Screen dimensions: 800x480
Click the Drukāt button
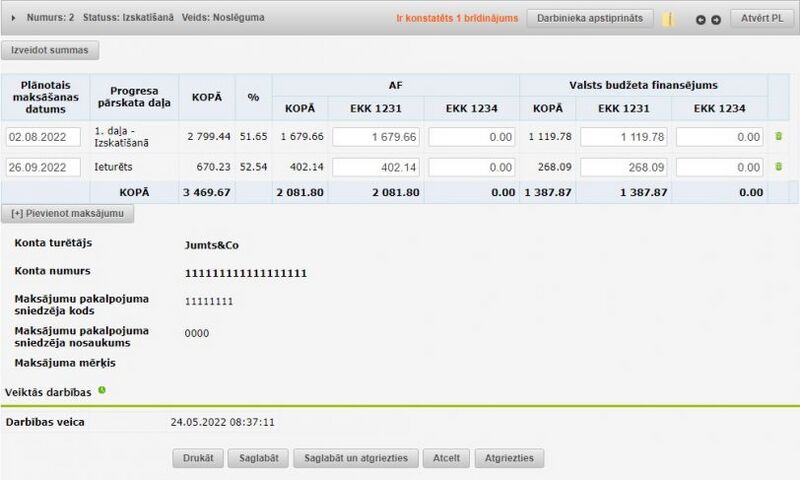pos(198,459)
